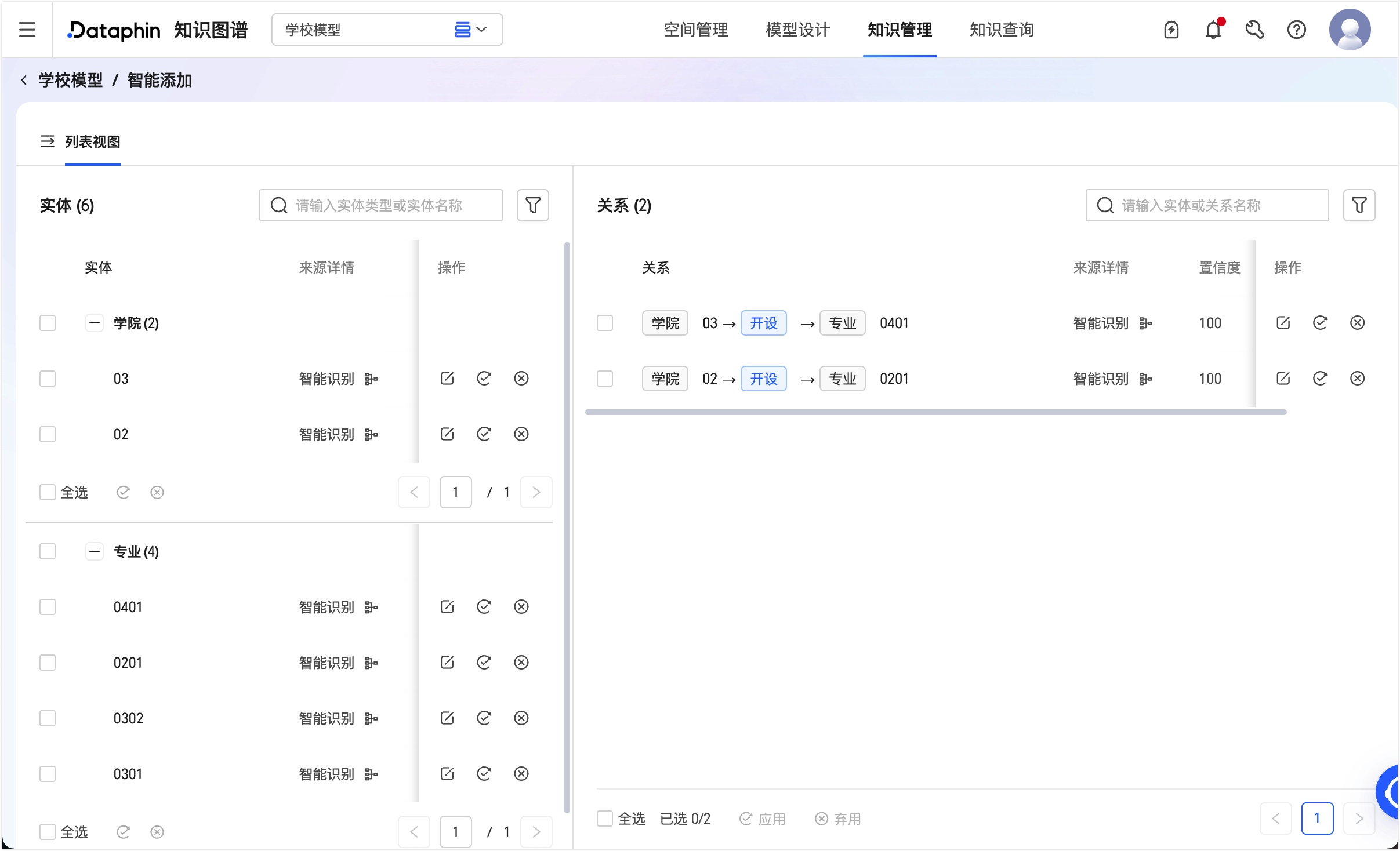Switch to the 知识查询 tab
The image size is (1400, 851).
tap(1002, 30)
